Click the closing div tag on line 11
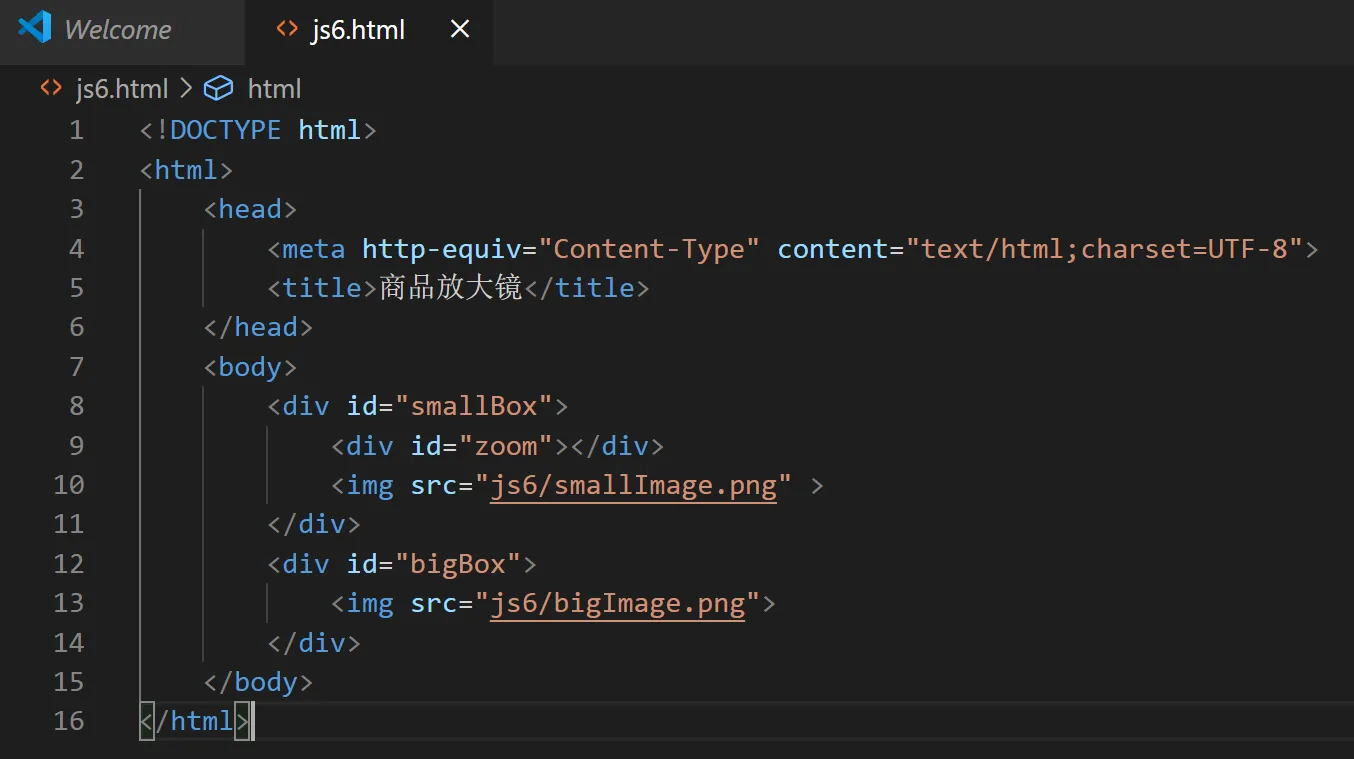This screenshot has height=759, width=1354. (x=314, y=525)
